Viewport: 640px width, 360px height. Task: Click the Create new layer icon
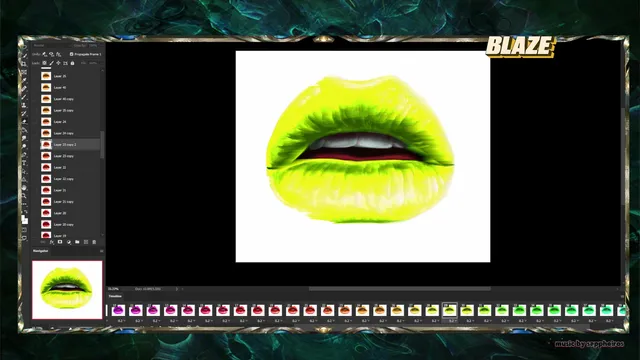pyautogui.click(x=86, y=242)
